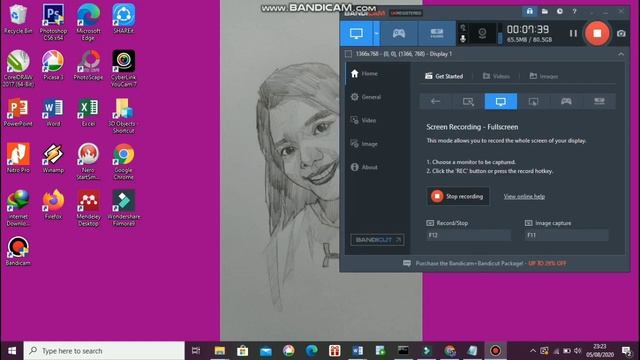This screenshot has height=360, width=640.
Task: Select the screen recording mode button
Action: 356,33
